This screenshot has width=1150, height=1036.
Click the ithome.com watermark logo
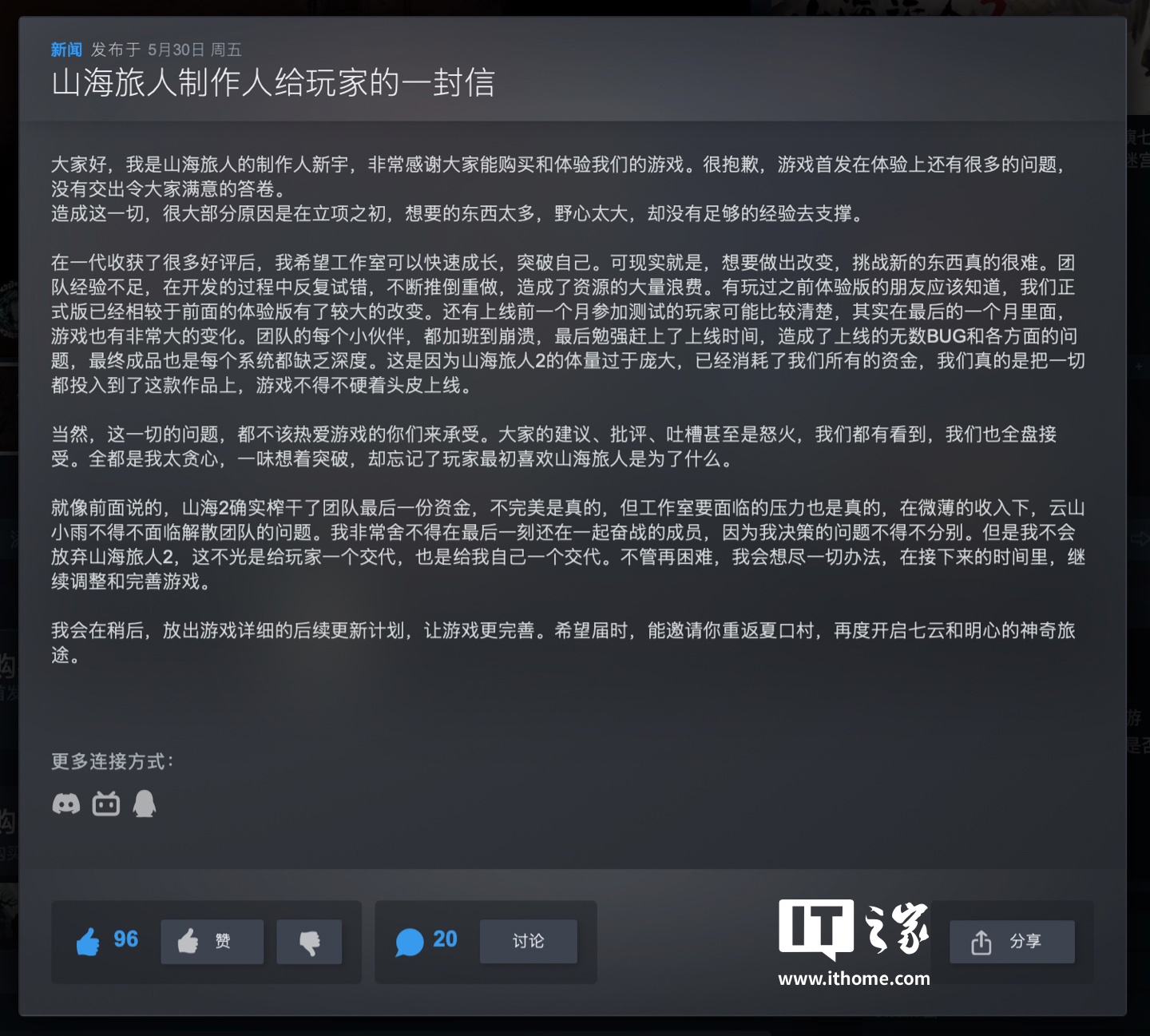click(x=854, y=943)
